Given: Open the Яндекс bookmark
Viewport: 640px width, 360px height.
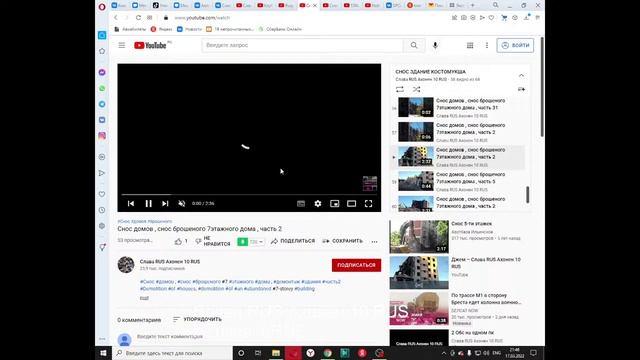Looking at the screenshot, I should 161,29.
